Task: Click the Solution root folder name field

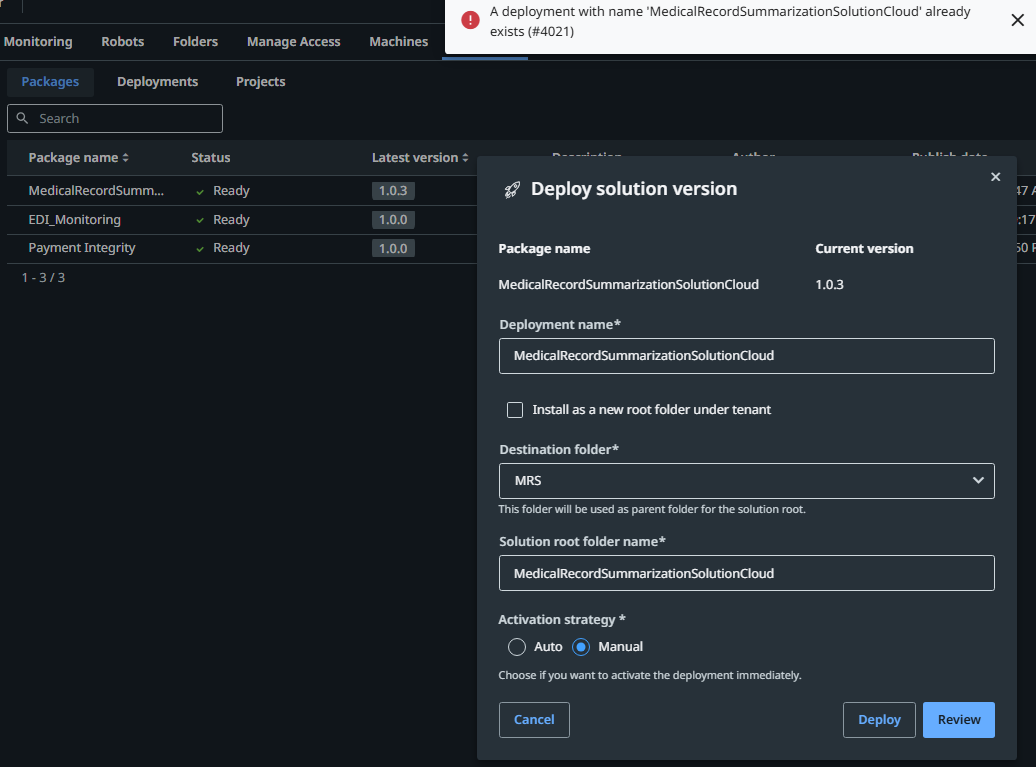Action: click(x=746, y=574)
